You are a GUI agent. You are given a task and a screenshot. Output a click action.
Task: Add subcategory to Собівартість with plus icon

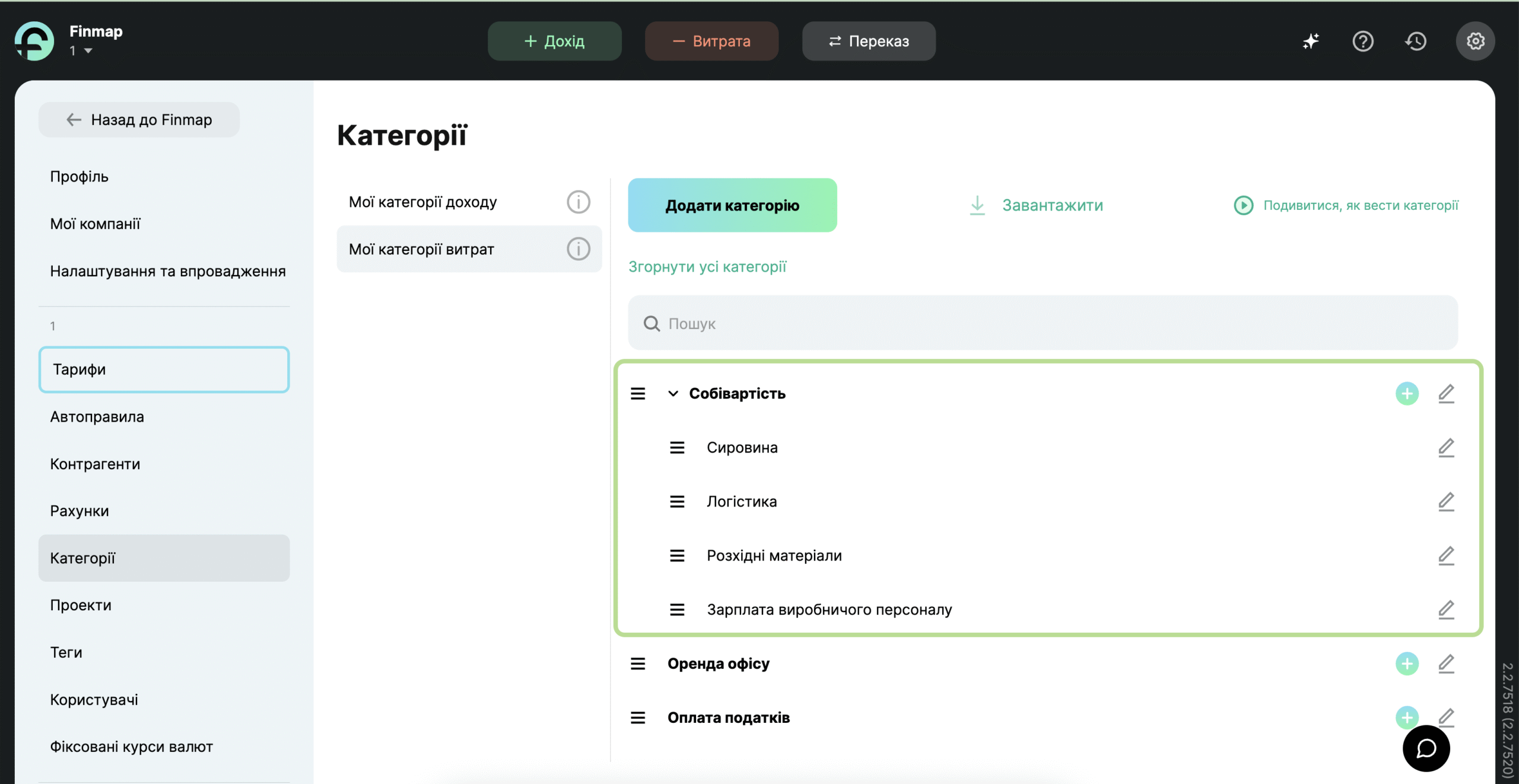(x=1407, y=394)
